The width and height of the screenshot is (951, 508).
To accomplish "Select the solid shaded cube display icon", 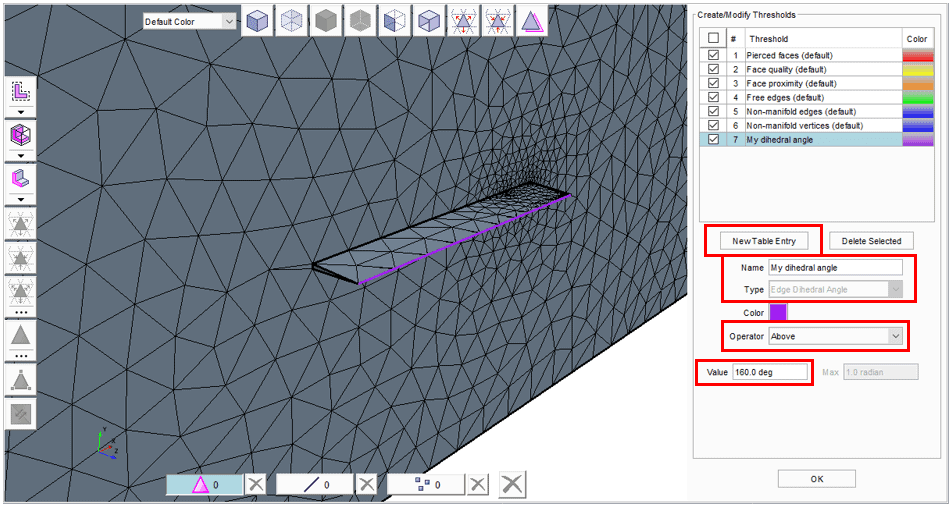I will click(x=258, y=22).
